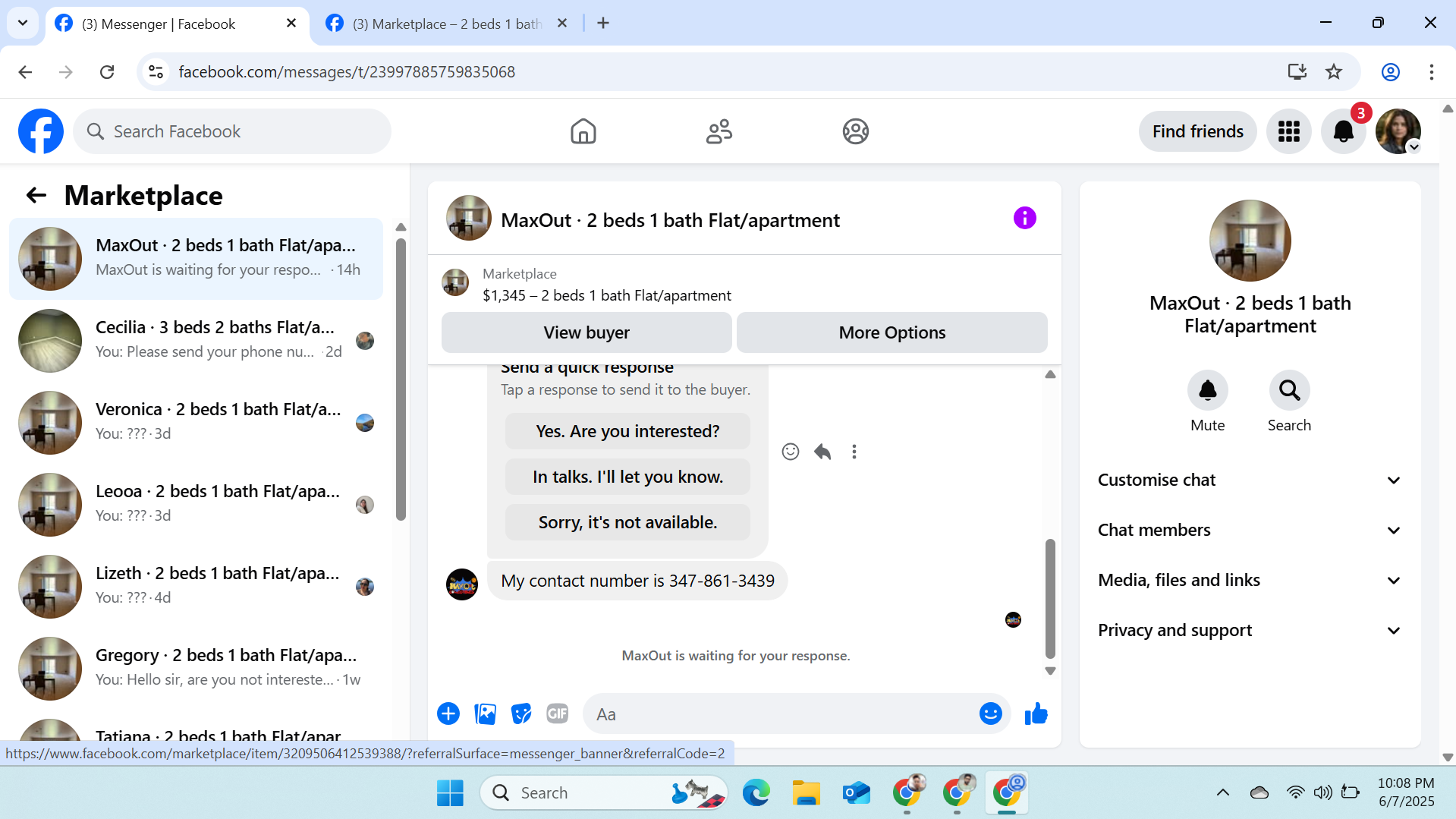
Task: Expand the Chat members section
Action: point(1250,530)
